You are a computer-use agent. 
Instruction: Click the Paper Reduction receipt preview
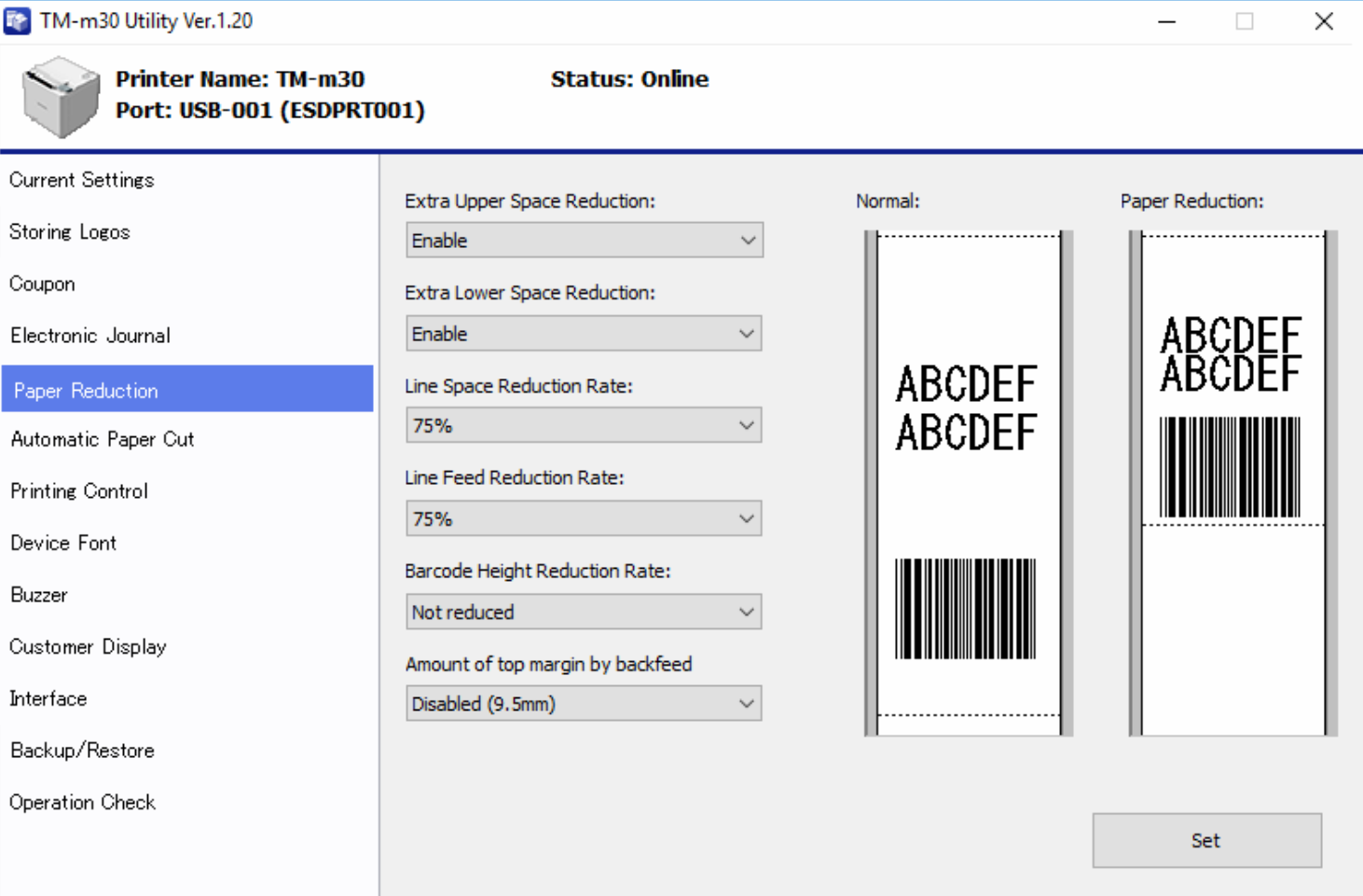pyautogui.click(x=1232, y=483)
